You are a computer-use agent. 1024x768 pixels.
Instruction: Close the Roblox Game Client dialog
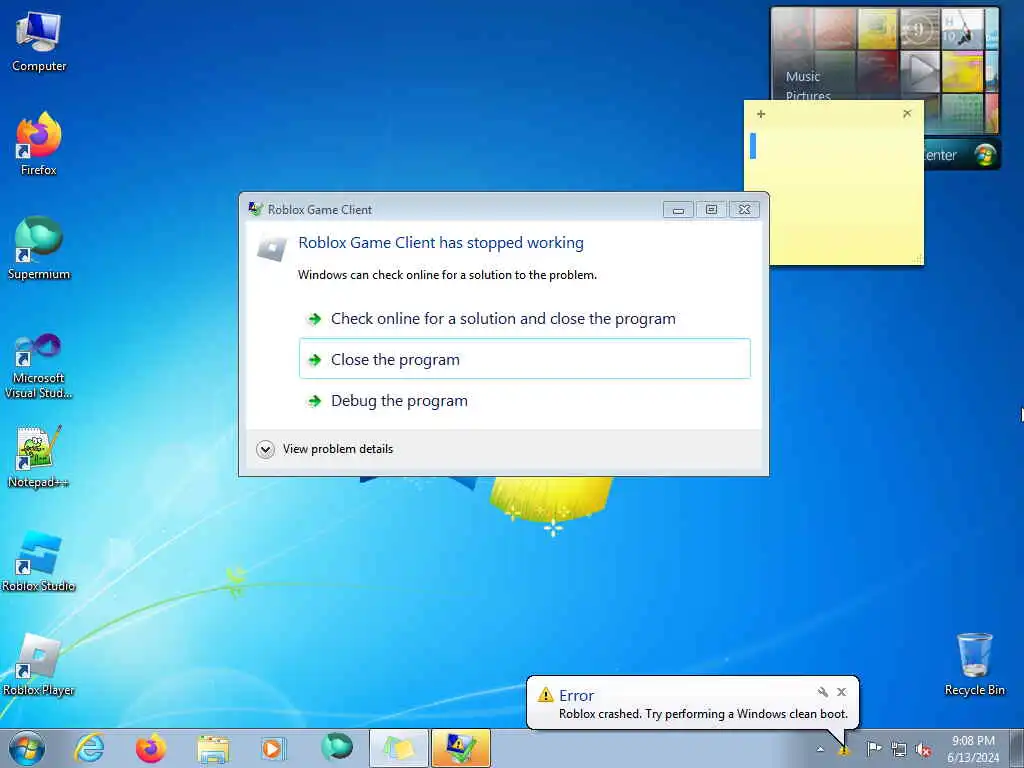744,210
